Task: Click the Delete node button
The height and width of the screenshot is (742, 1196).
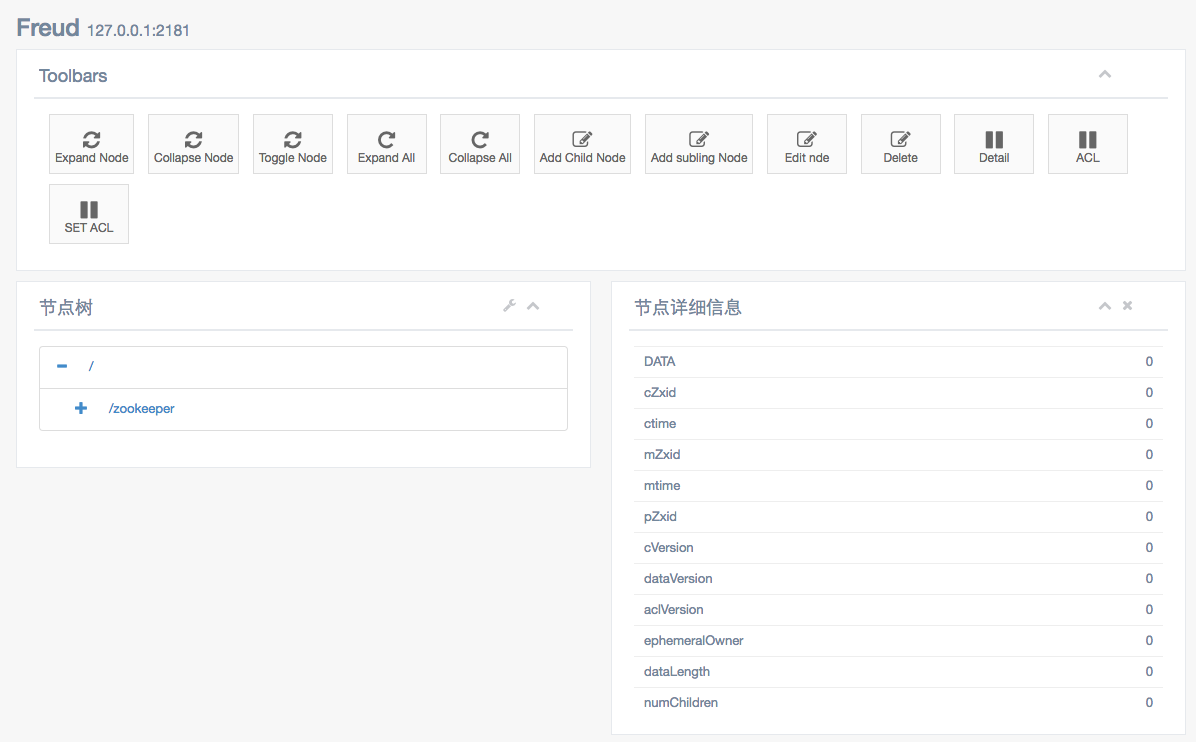Action: [900, 145]
